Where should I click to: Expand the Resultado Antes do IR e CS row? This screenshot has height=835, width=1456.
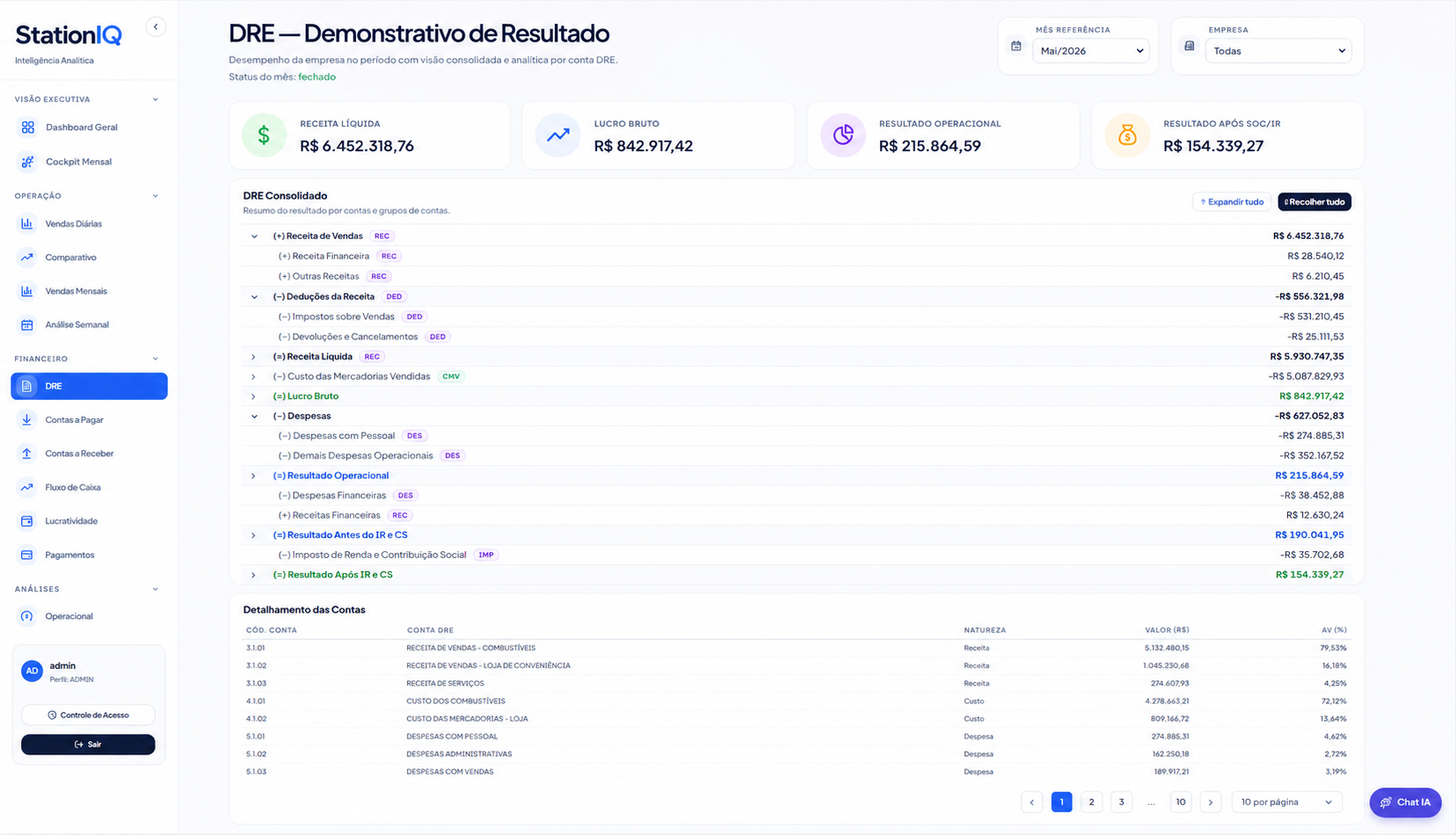pyautogui.click(x=254, y=535)
